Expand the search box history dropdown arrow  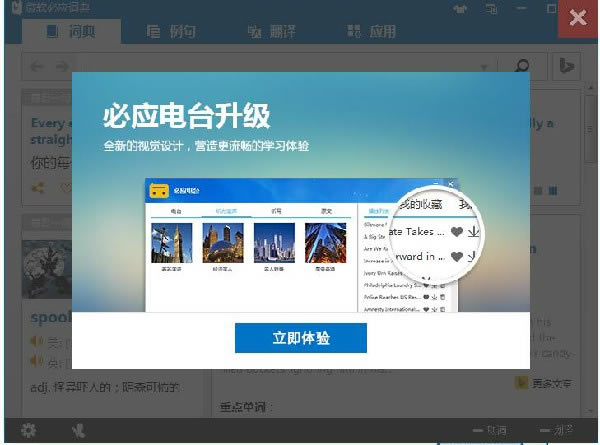484,67
